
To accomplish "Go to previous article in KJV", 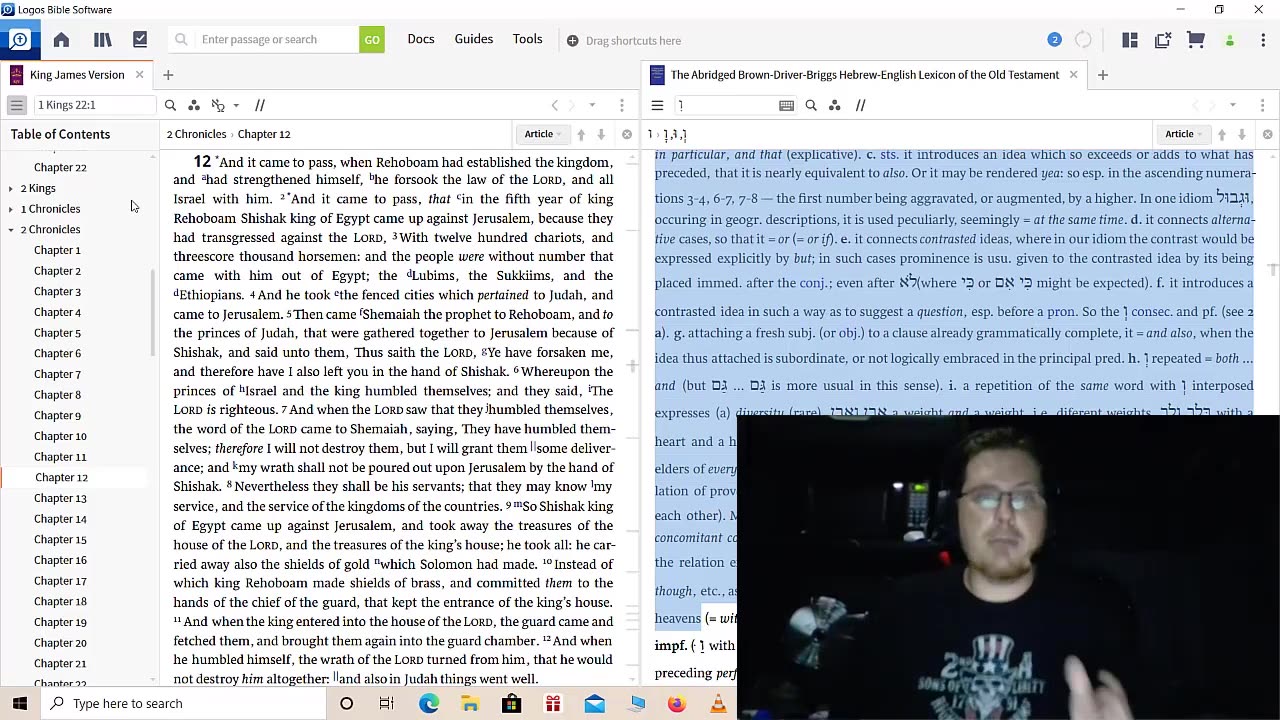I will click(581, 134).
